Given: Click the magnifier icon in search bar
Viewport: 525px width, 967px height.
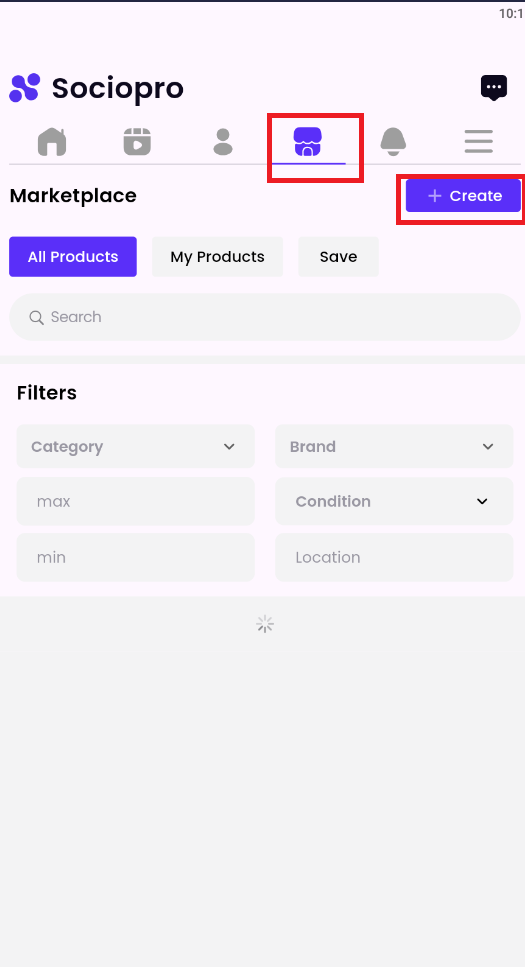Looking at the screenshot, I should tap(36, 317).
